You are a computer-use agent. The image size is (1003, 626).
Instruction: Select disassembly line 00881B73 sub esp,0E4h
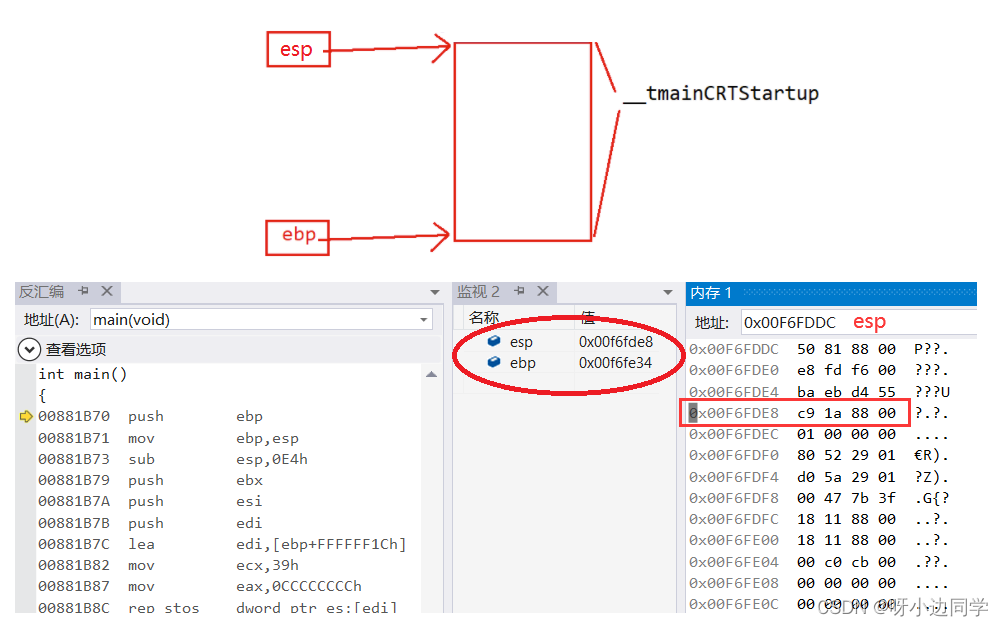click(173, 460)
